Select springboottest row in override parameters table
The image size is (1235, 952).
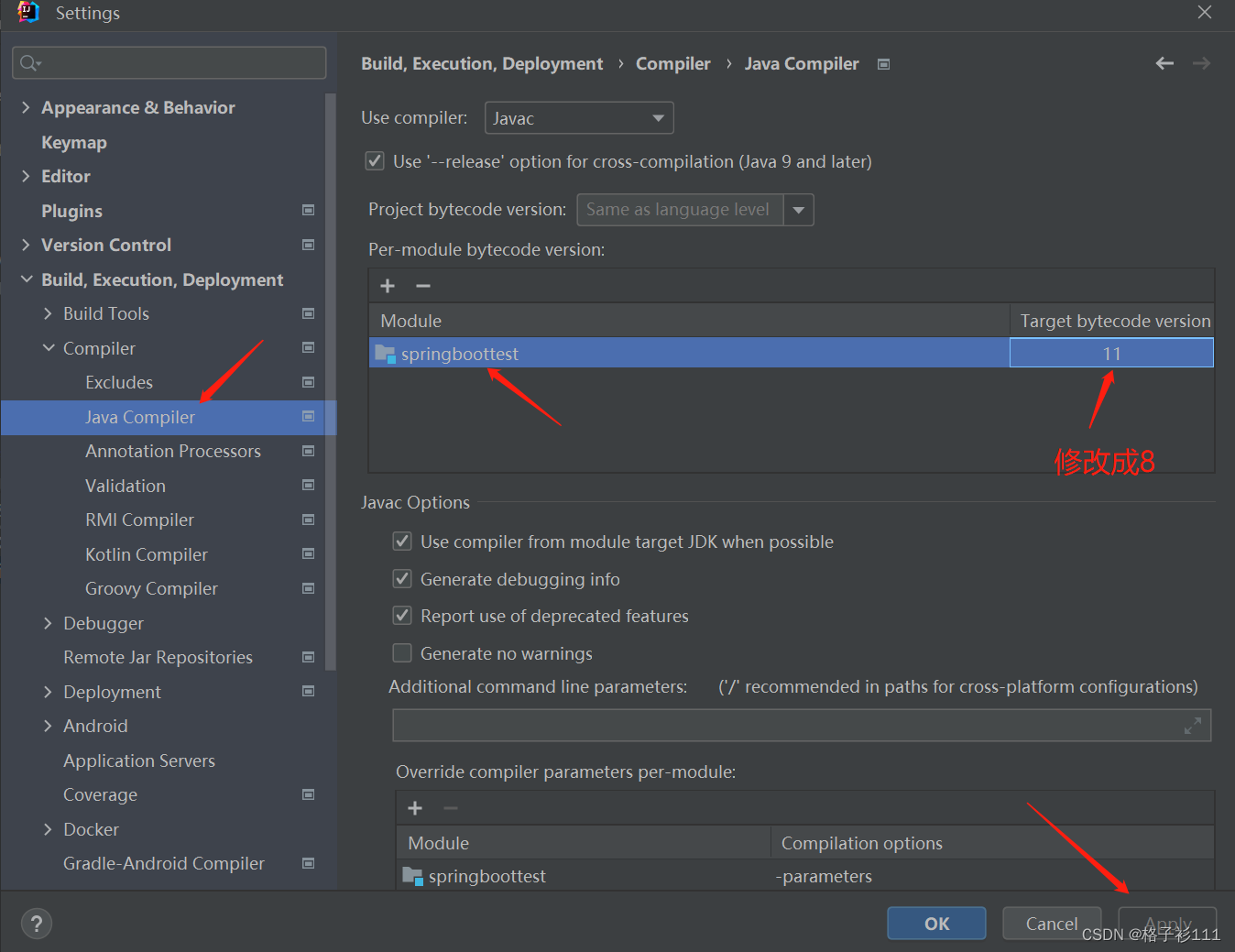coord(805,876)
